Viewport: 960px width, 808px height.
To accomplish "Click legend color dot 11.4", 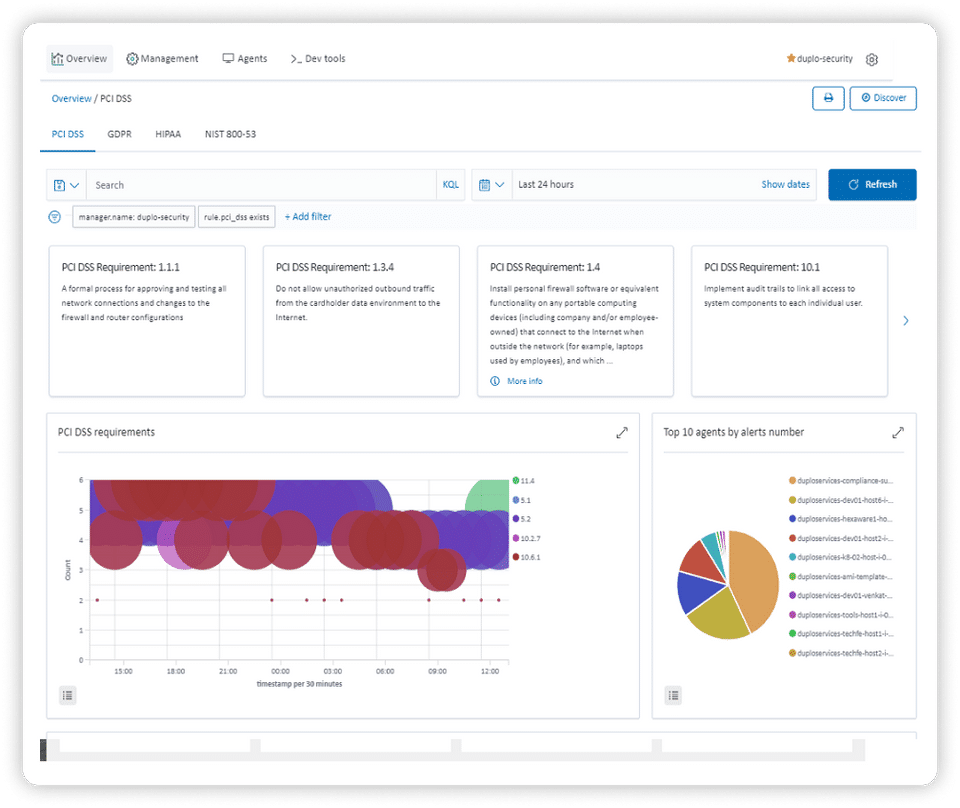I will click(516, 481).
